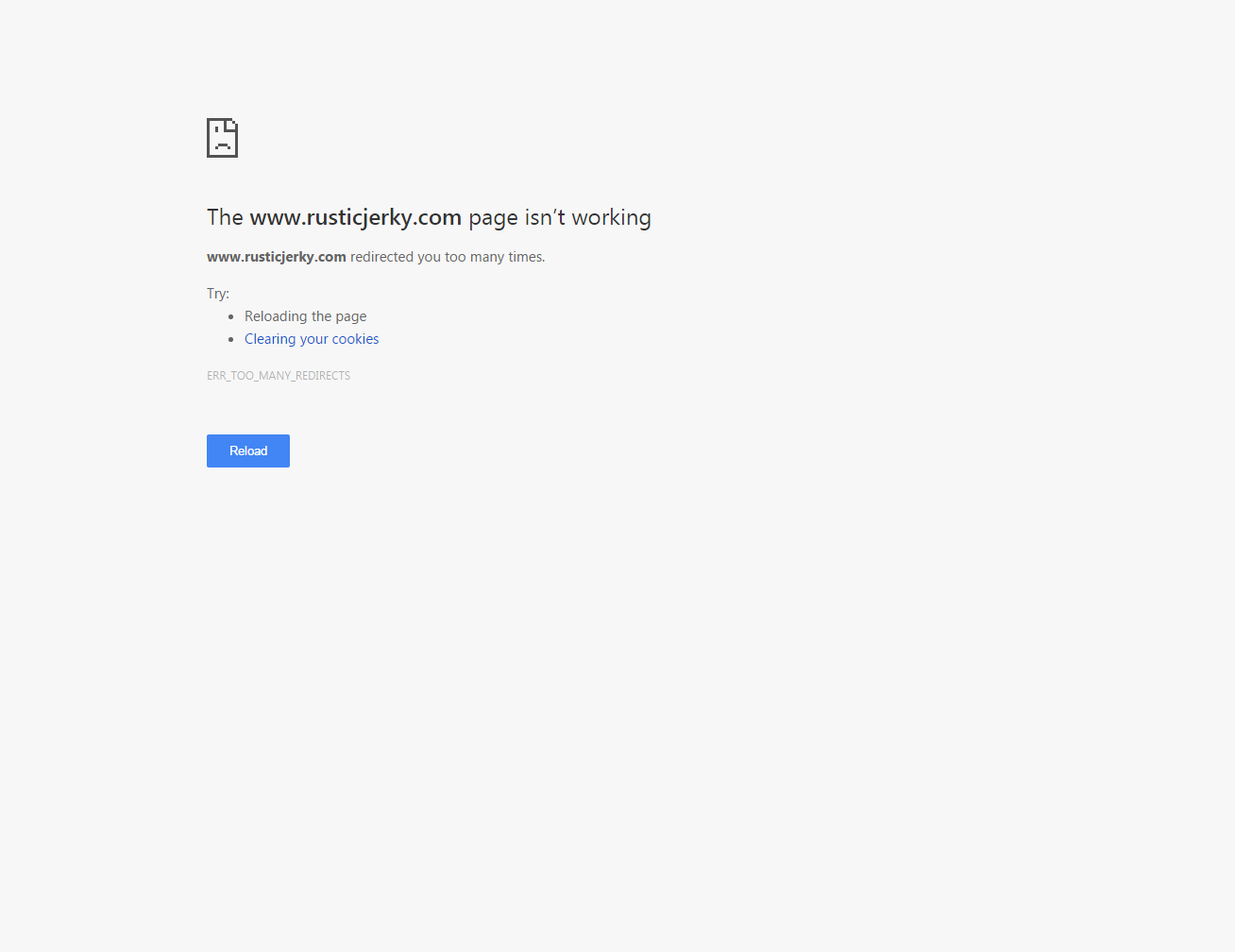Click the word "working" in the heading
Image resolution: width=1235 pixels, height=952 pixels.
(x=611, y=218)
